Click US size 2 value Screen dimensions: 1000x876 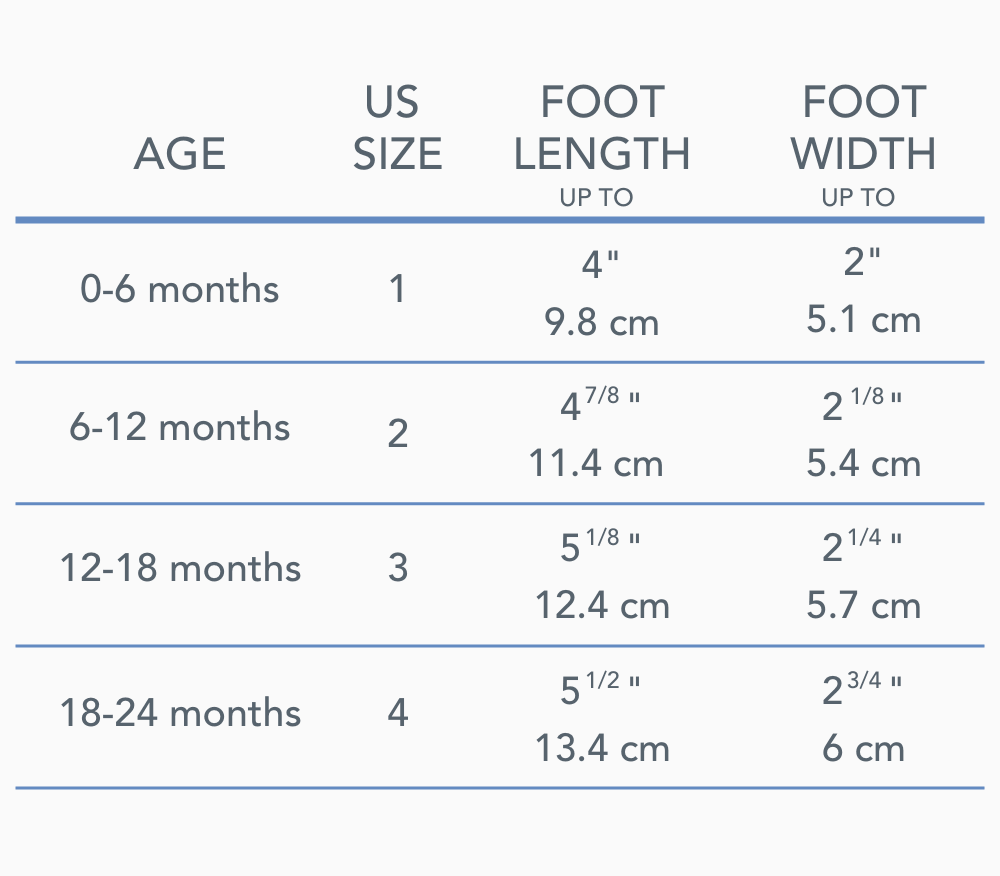(x=397, y=433)
